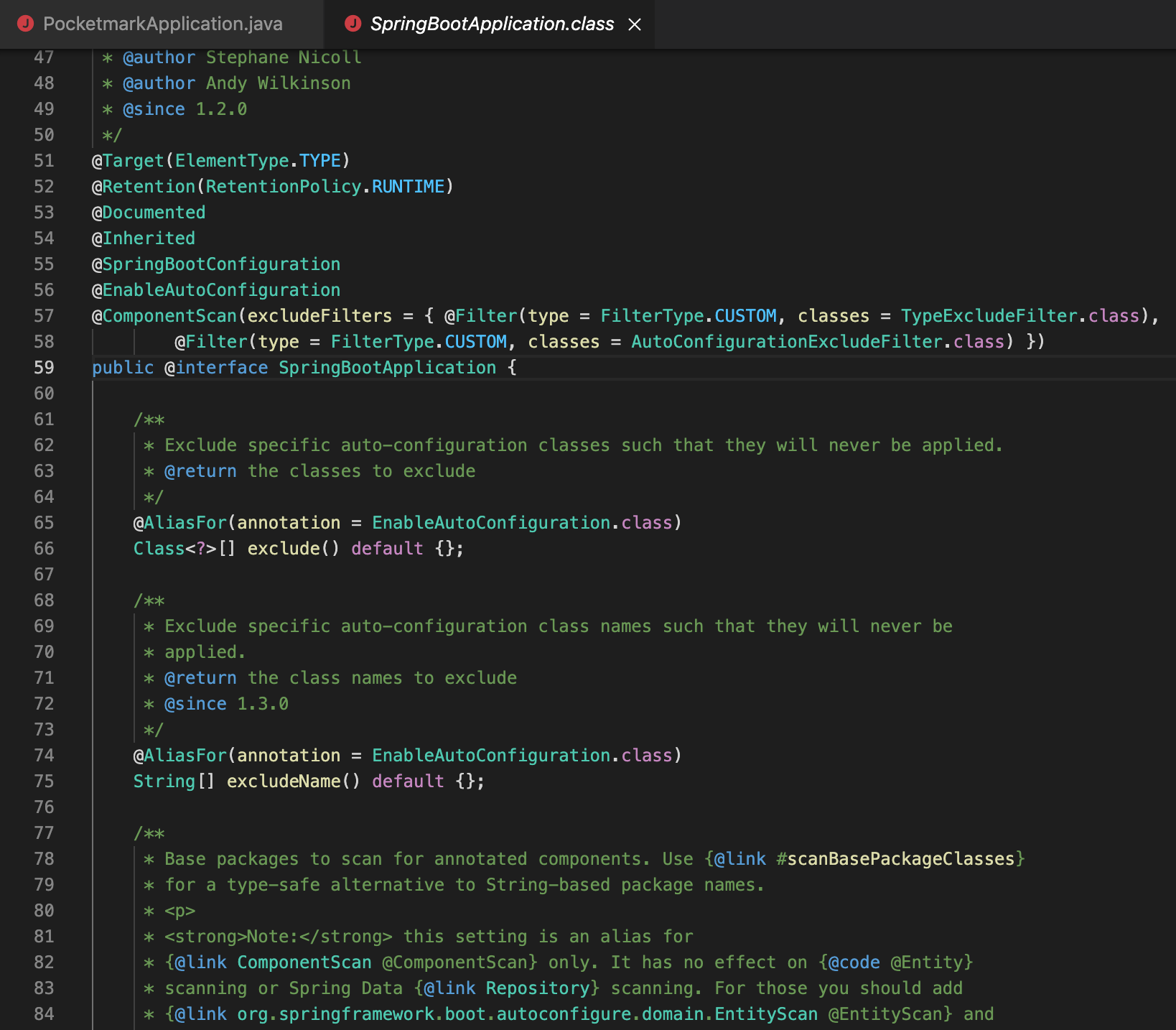The image size is (1176, 1030).
Task: Click the EntityScan fully-qualified link on line 84
Action: pyautogui.click(x=528, y=1014)
